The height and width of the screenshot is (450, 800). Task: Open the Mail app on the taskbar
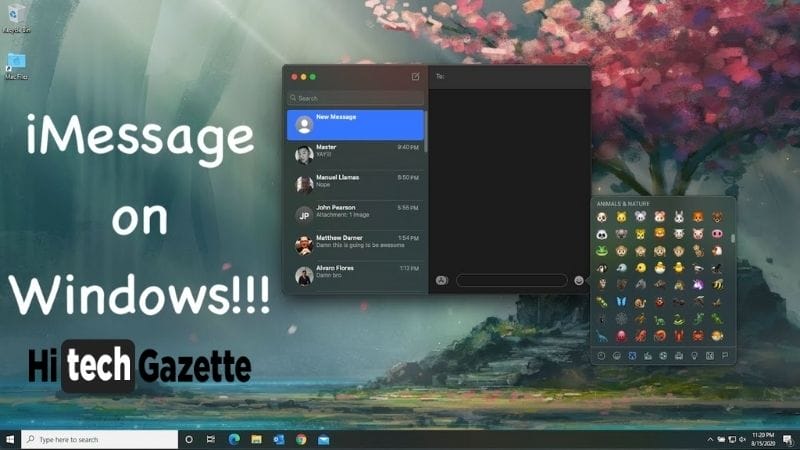[x=323, y=439]
